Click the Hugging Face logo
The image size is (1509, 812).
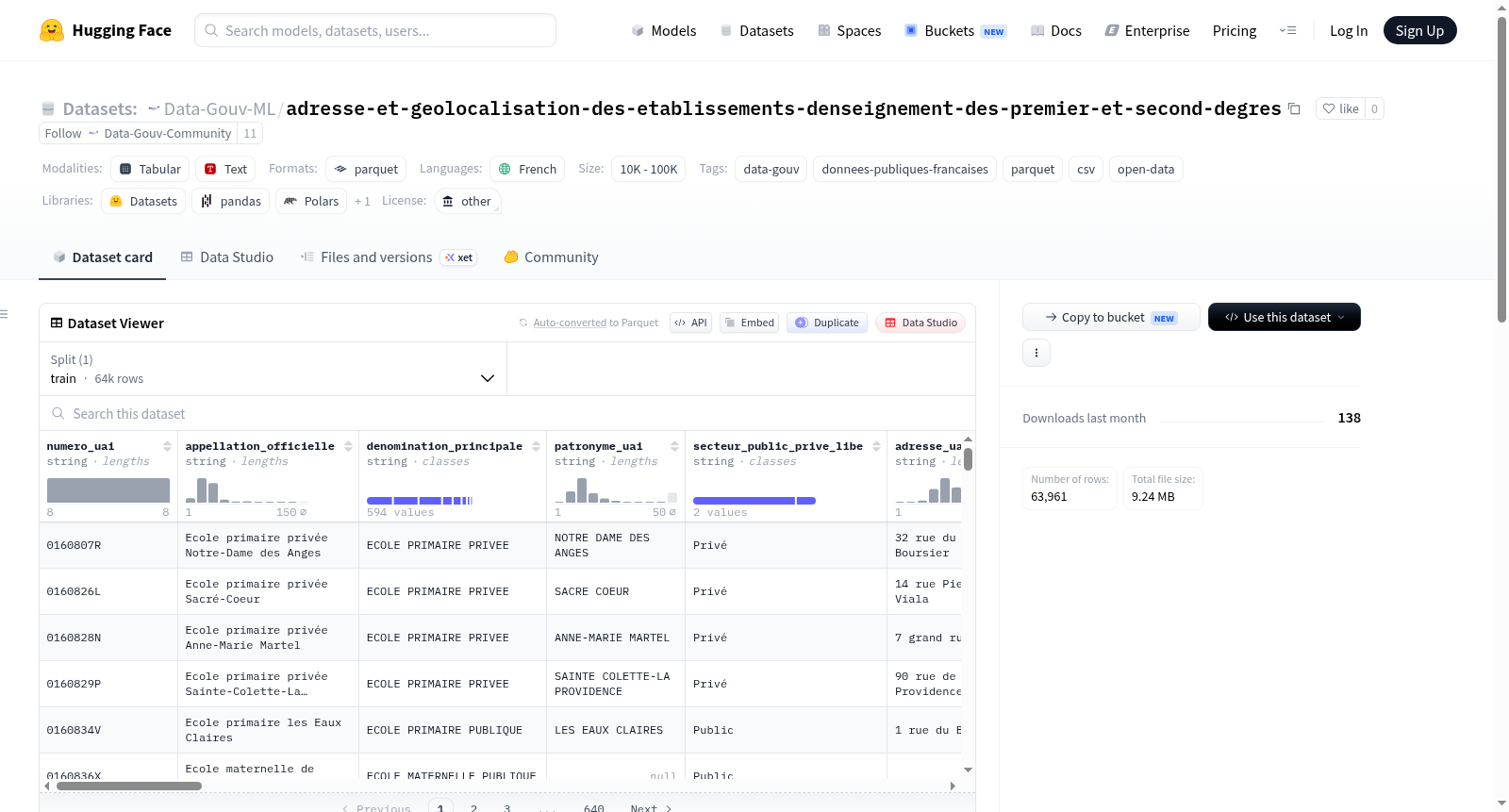(105, 30)
